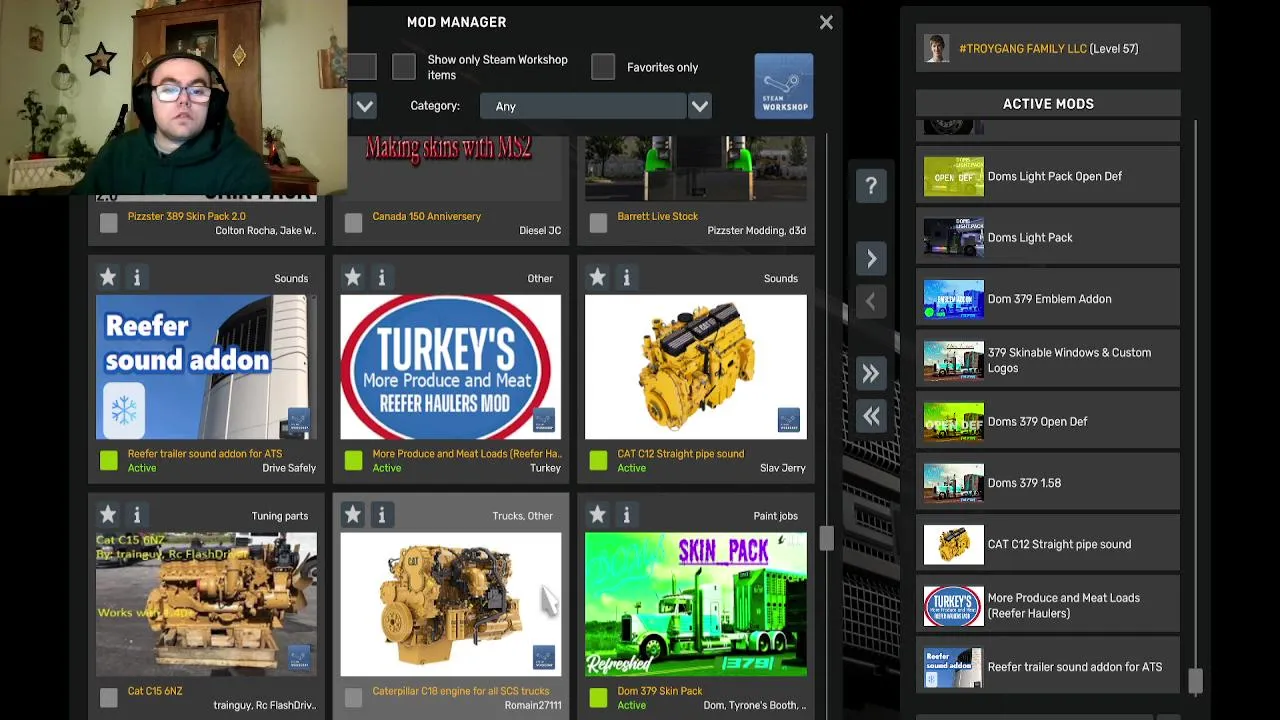
Task: Toggle Favorites only checkbox
Action: pyautogui.click(x=603, y=67)
